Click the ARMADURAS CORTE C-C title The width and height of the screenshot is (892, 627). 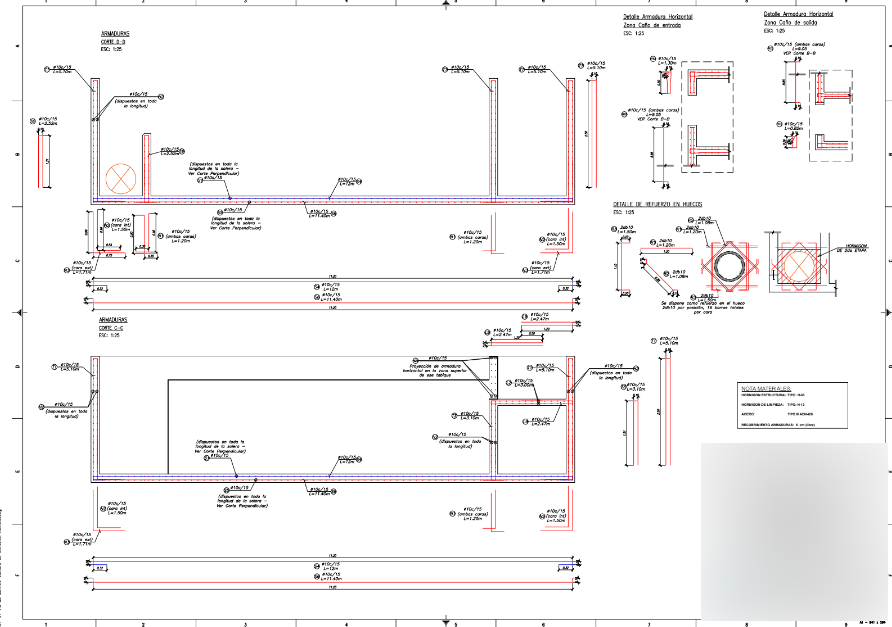coord(113,324)
